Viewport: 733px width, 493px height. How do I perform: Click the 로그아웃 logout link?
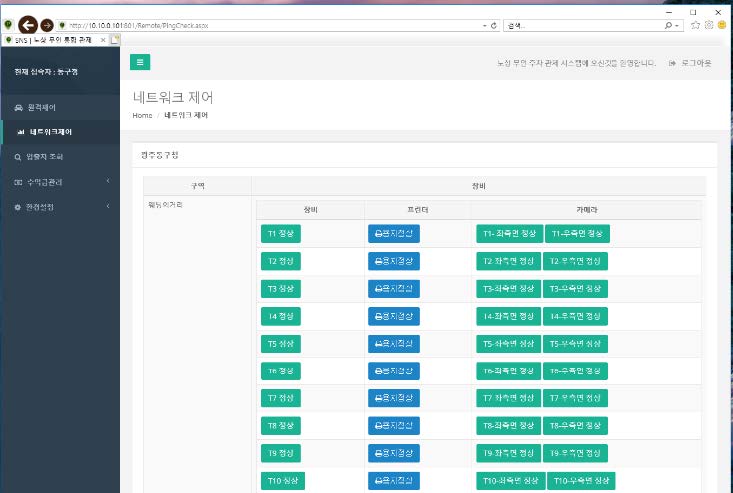691,63
